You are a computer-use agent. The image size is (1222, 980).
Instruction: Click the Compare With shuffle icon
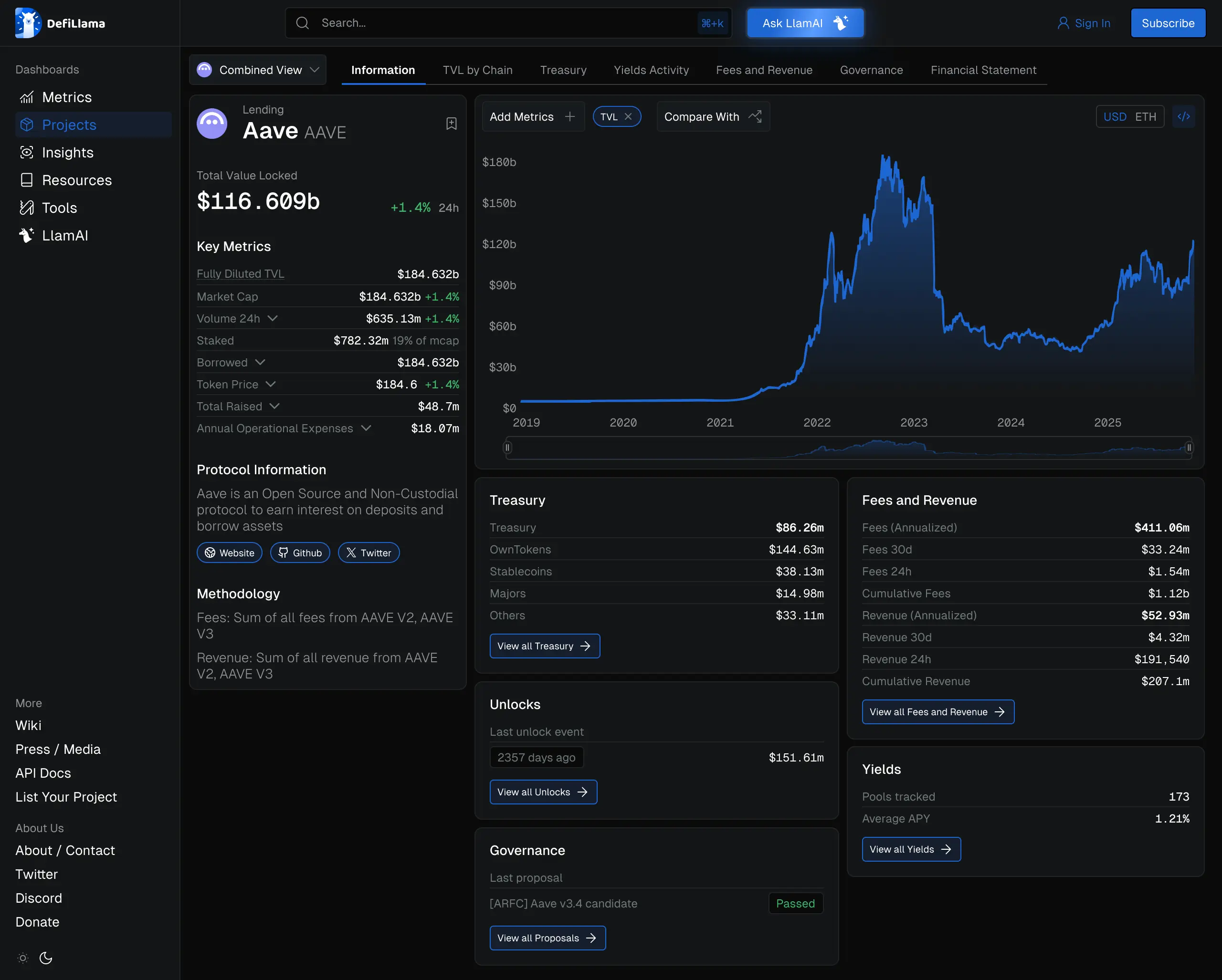coord(755,117)
